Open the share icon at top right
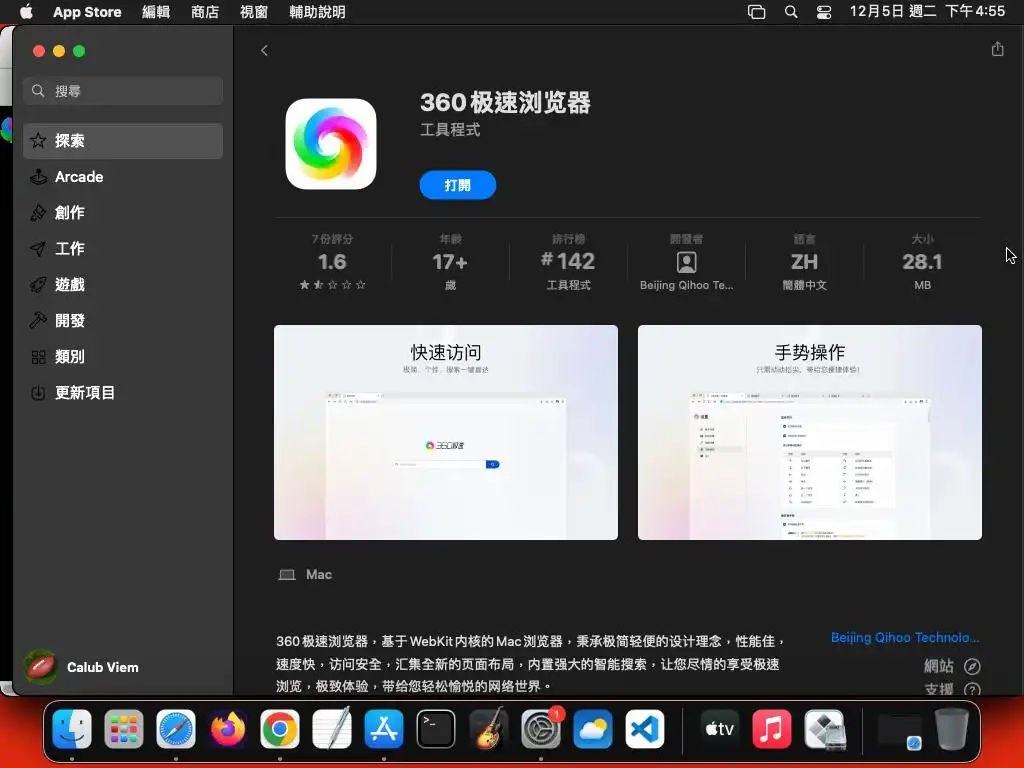This screenshot has height=768, width=1024. tap(997, 49)
